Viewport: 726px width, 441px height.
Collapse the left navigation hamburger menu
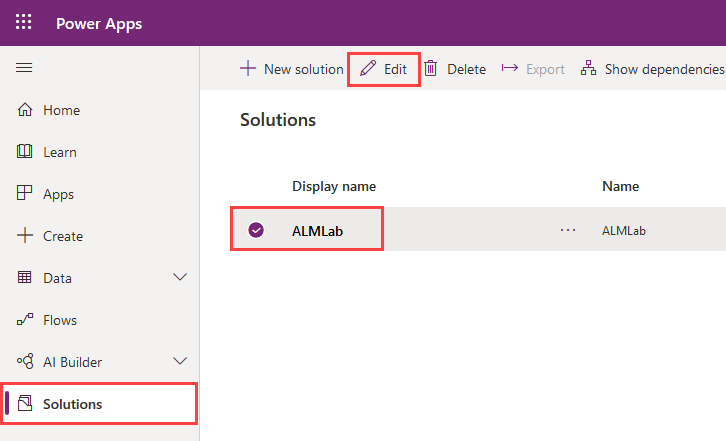pos(25,68)
